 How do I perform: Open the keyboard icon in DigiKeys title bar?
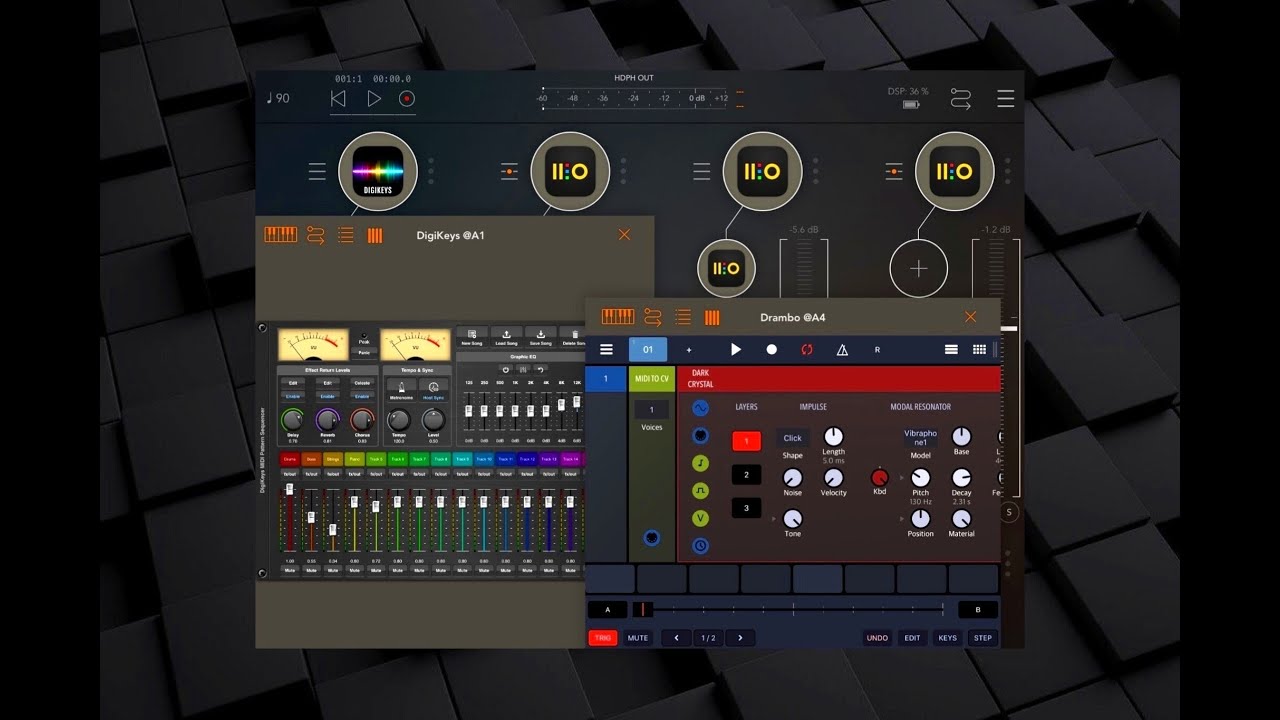click(281, 235)
